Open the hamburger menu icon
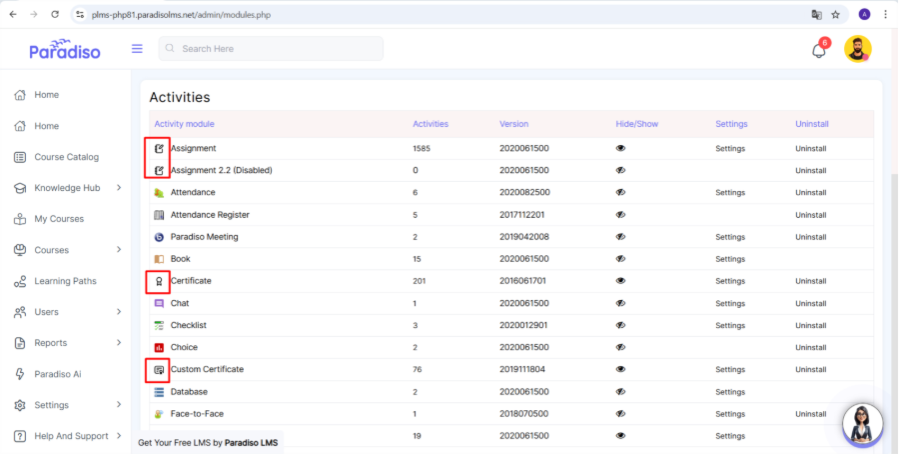The height and width of the screenshot is (454, 900). click(137, 48)
